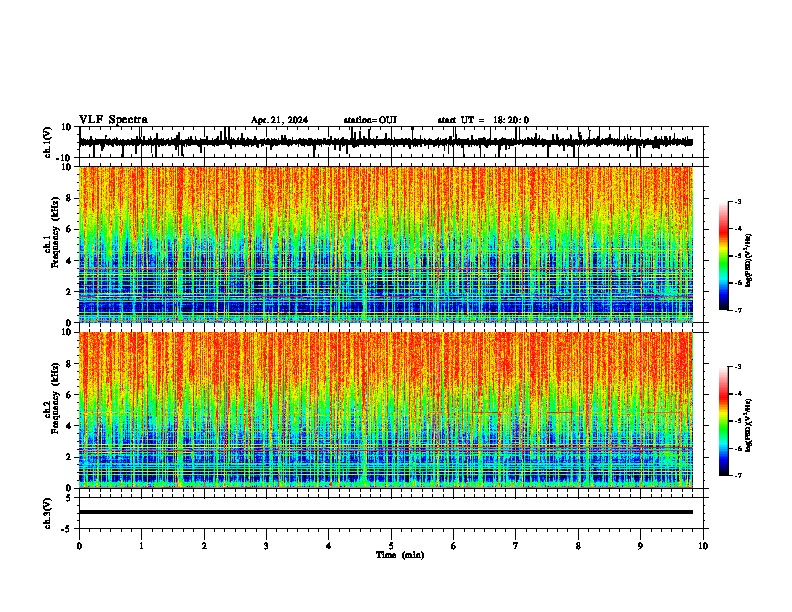Click the "station=OUI" label
This screenshot has height=612, width=792.
(x=370, y=120)
